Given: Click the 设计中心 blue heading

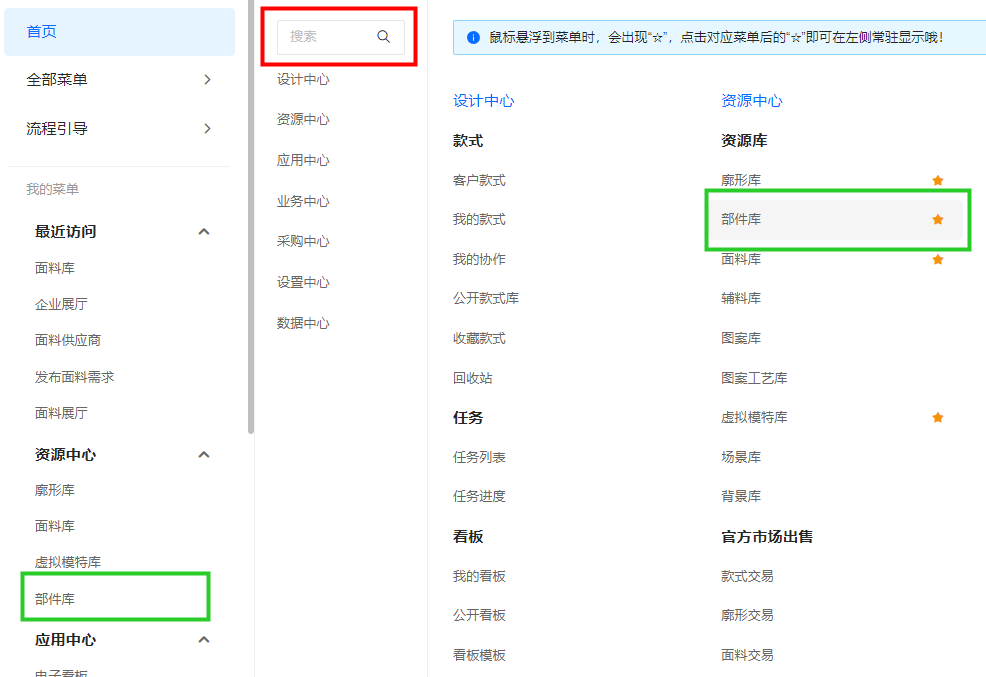Looking at the screenshot, I should coord(483,101).
